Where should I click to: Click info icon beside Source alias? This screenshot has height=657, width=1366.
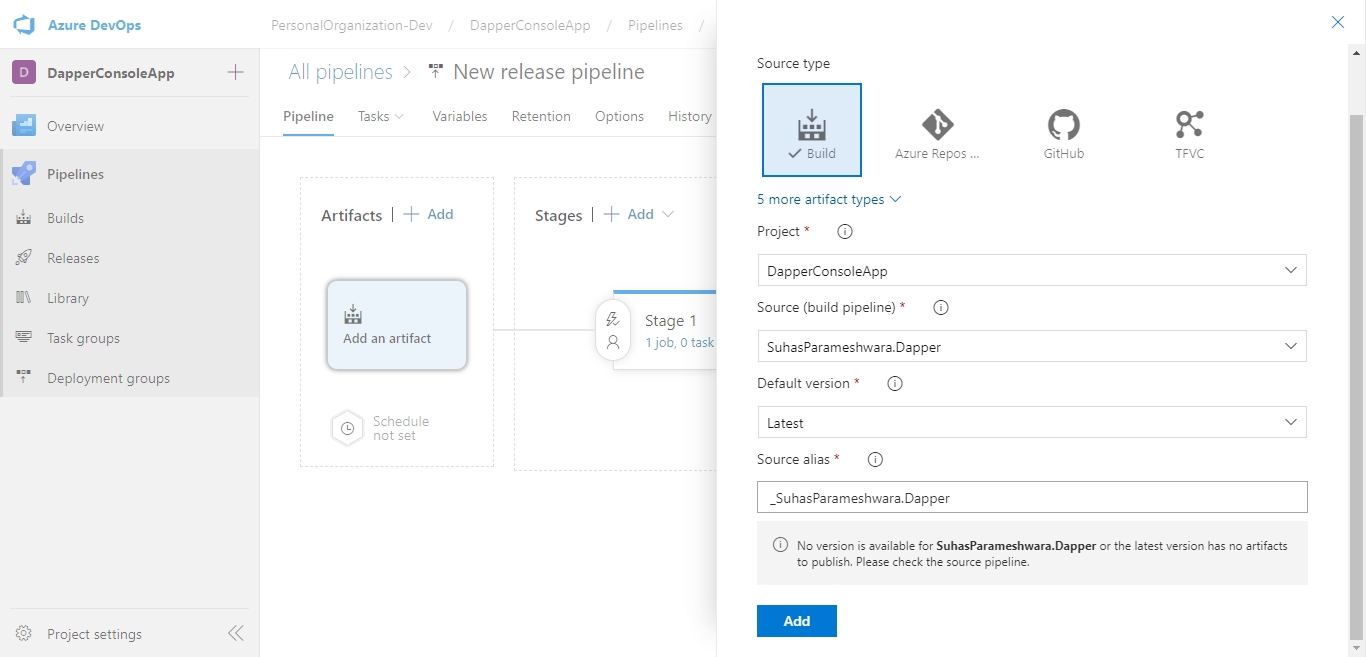875,460
